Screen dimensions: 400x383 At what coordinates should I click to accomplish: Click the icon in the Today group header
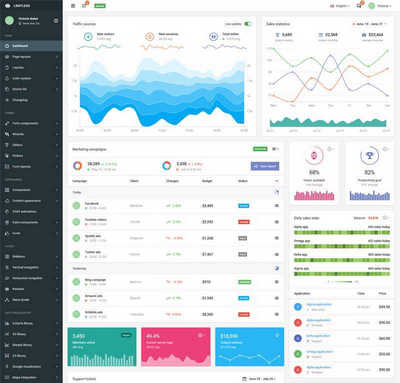tap(277, 192)
